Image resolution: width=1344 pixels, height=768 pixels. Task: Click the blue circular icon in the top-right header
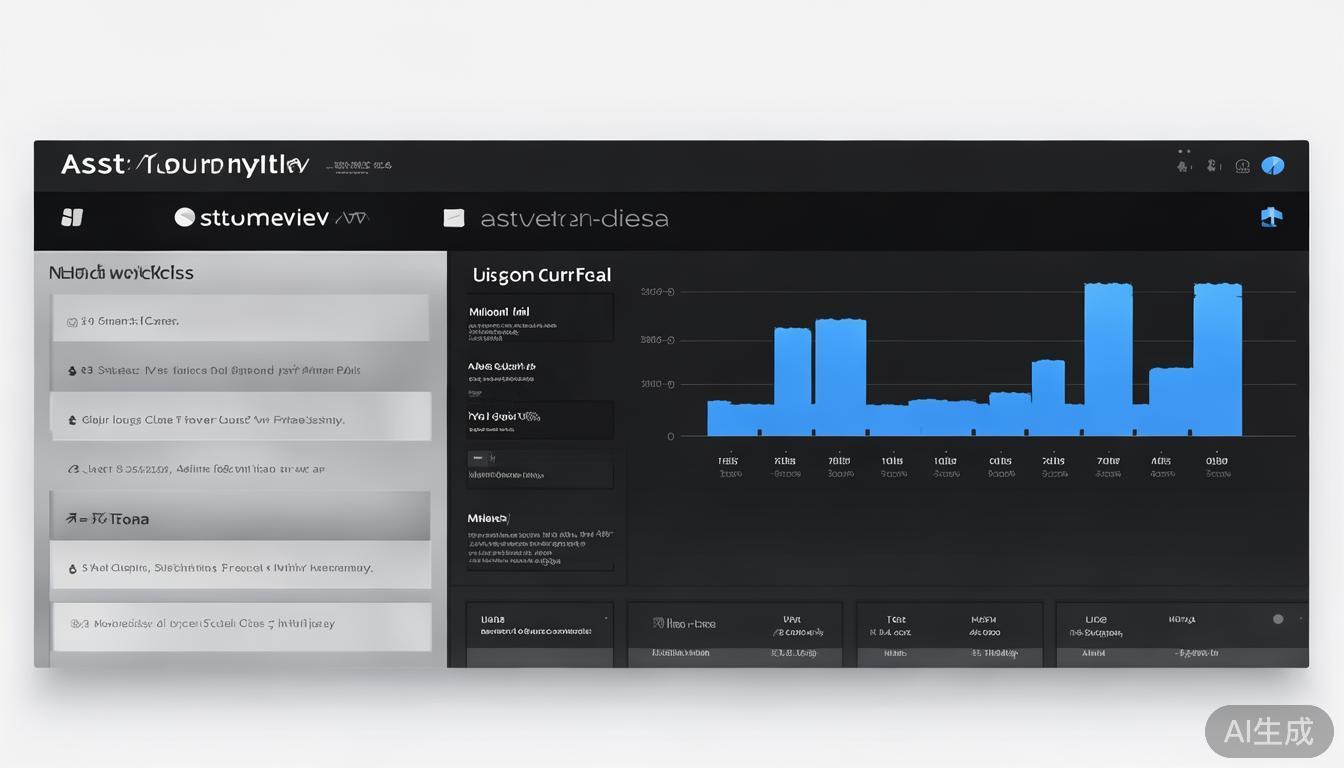coord(1272,166)
